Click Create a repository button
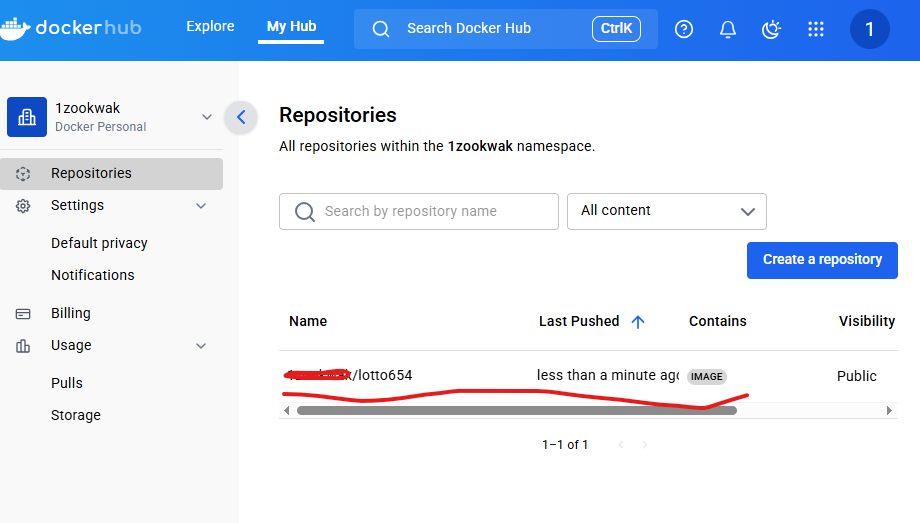This screenshot has height=523, width=920. coord(822,260)
